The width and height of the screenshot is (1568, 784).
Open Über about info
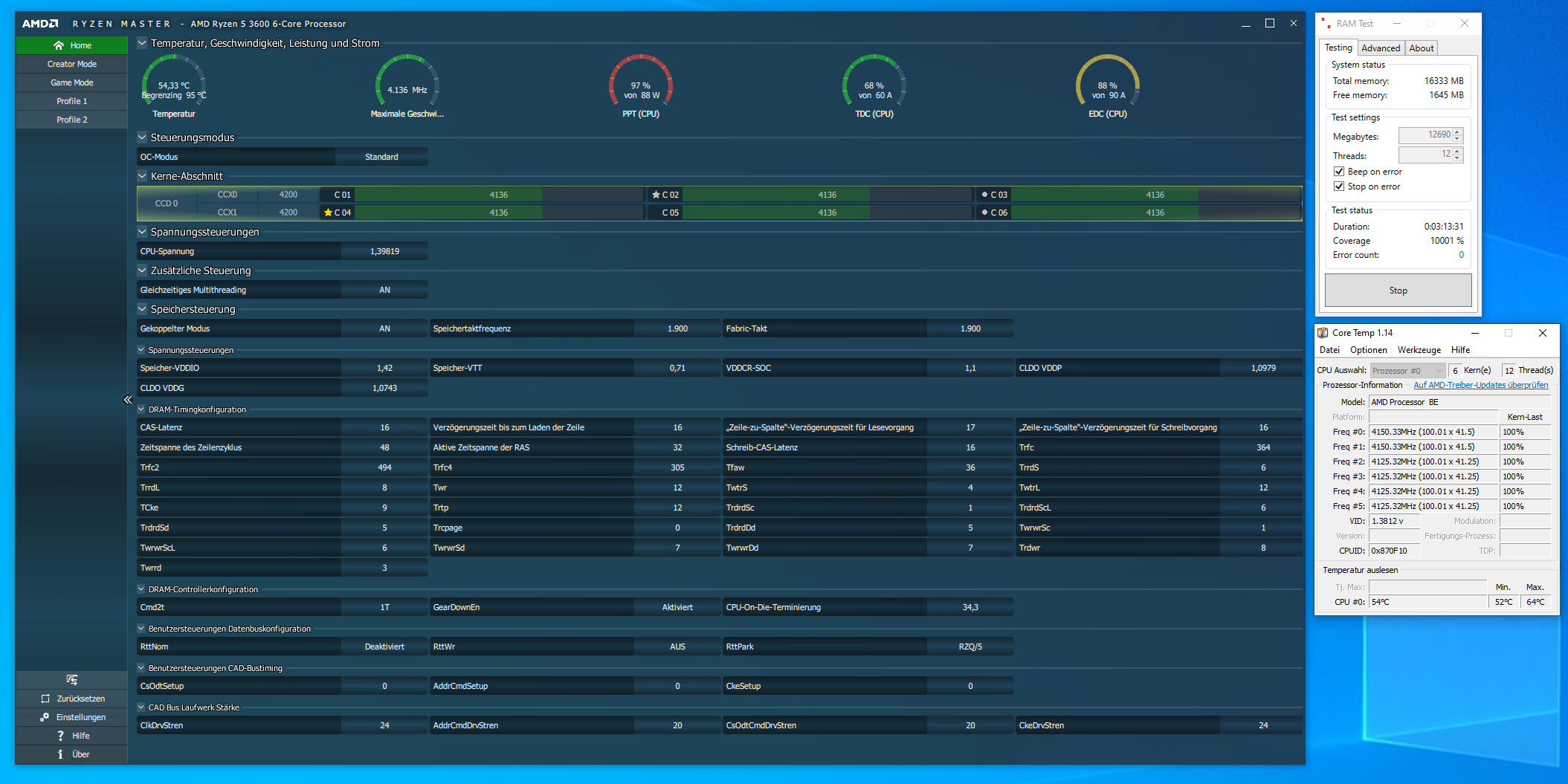[72, 754]
